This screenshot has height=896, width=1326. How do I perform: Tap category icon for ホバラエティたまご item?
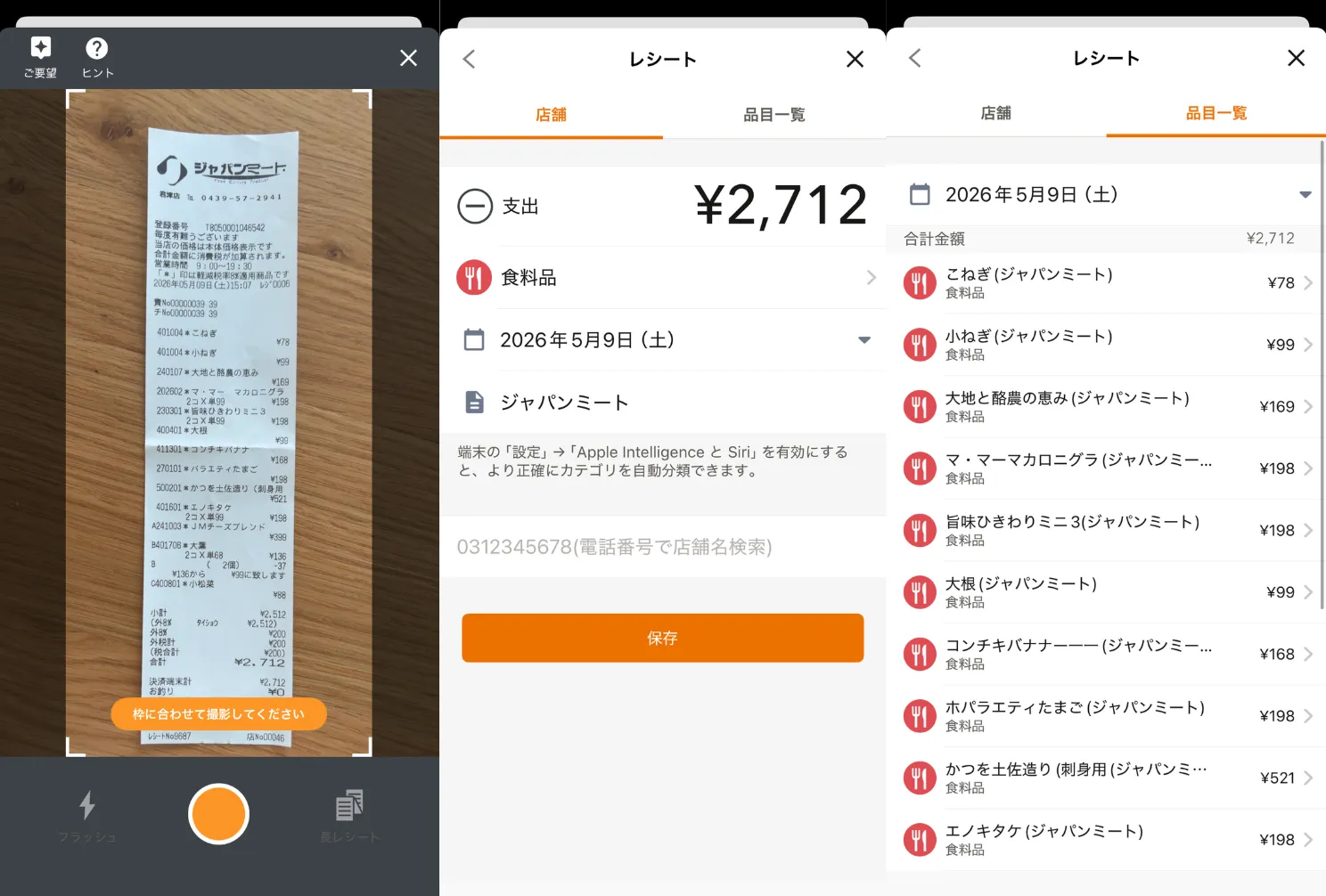click(x=920, y=716)
